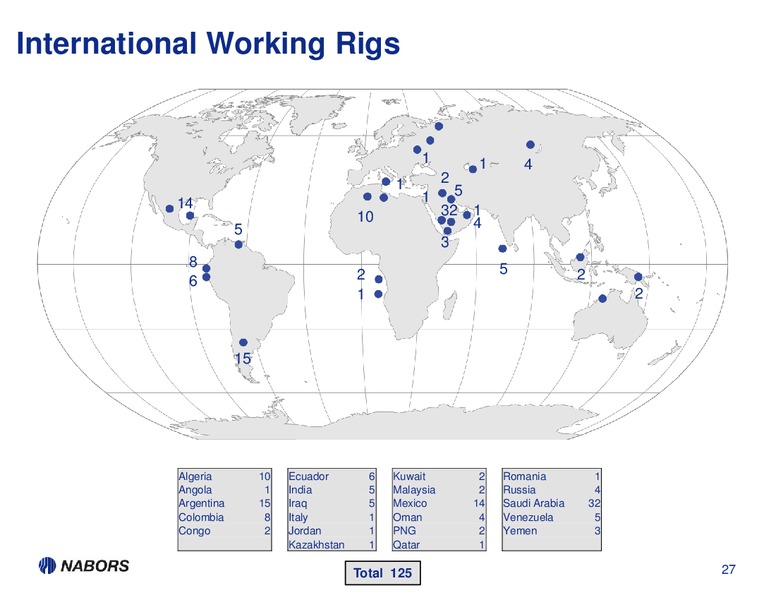Select the Malaysia label in table

(x=414, y=490)
